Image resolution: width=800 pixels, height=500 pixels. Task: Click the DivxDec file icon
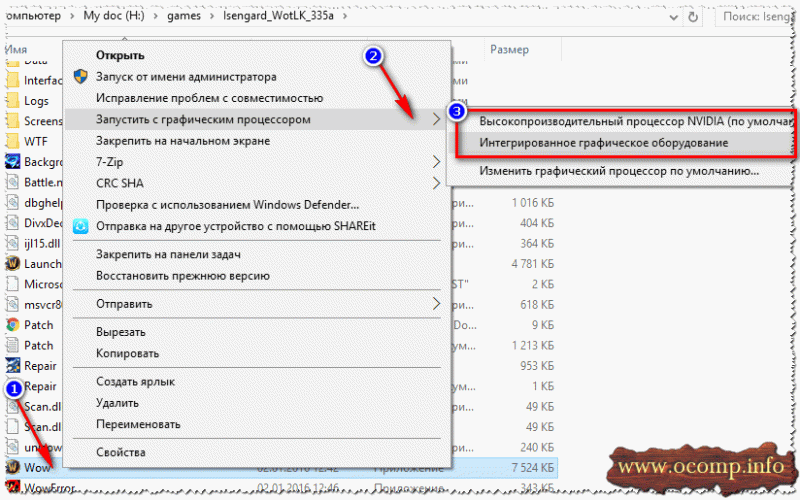tap(12, 223)
